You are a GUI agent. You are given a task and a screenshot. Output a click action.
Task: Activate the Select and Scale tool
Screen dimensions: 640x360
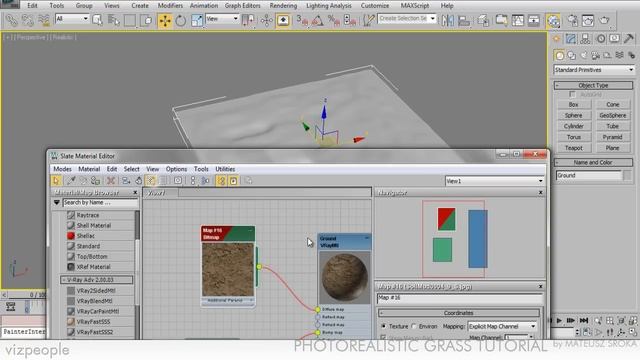click(x=196, y=20)
